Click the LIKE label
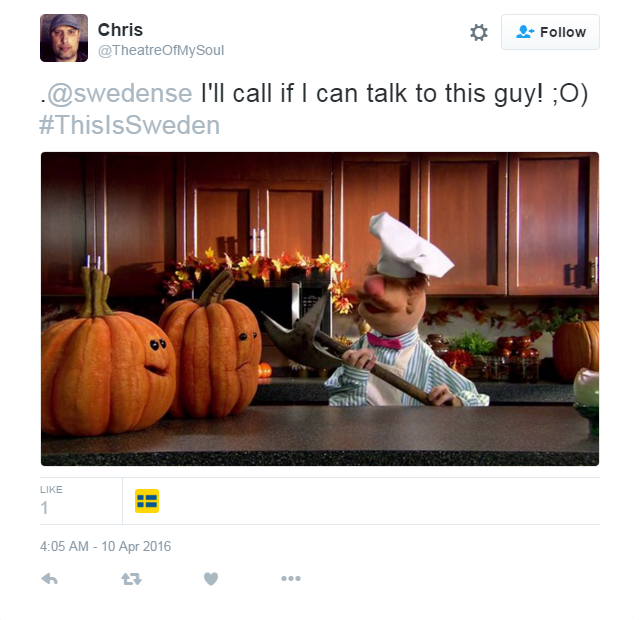The height and width of the screenshot is (620, 639). (51, 490)
